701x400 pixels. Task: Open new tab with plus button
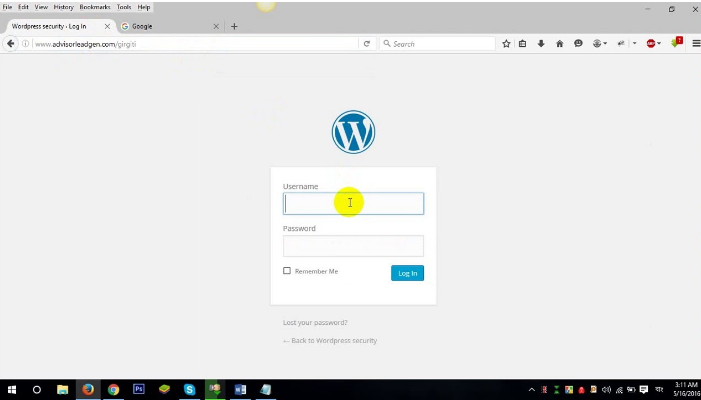(234, 26)
